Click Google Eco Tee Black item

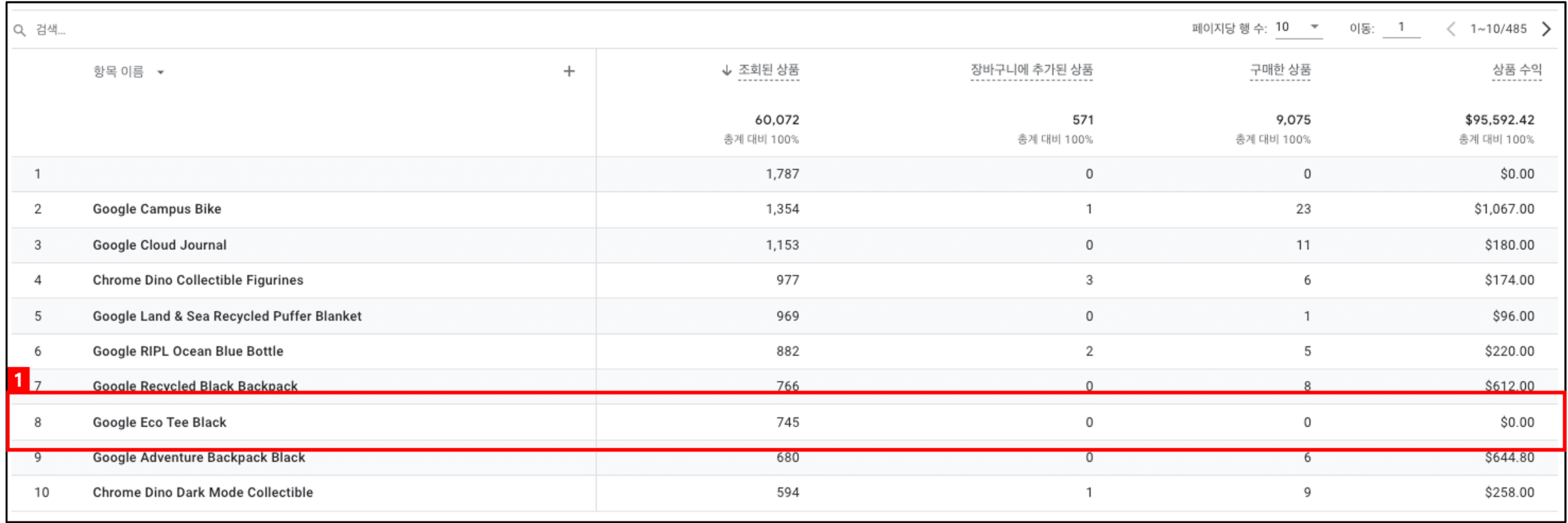160,423
